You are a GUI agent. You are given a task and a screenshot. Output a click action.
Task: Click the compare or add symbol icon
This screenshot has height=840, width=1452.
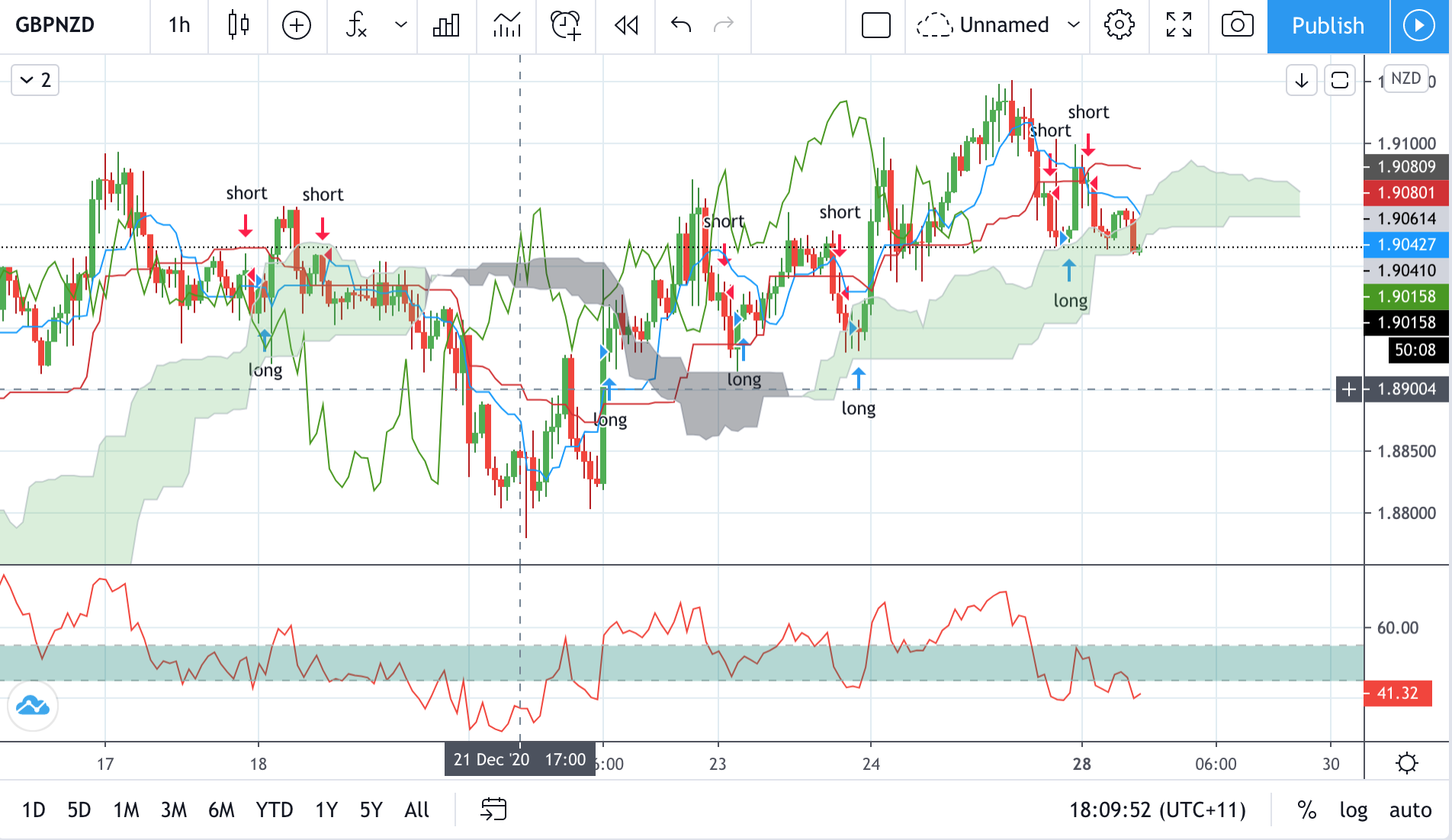pyautogui.click(x=297, y=25)
